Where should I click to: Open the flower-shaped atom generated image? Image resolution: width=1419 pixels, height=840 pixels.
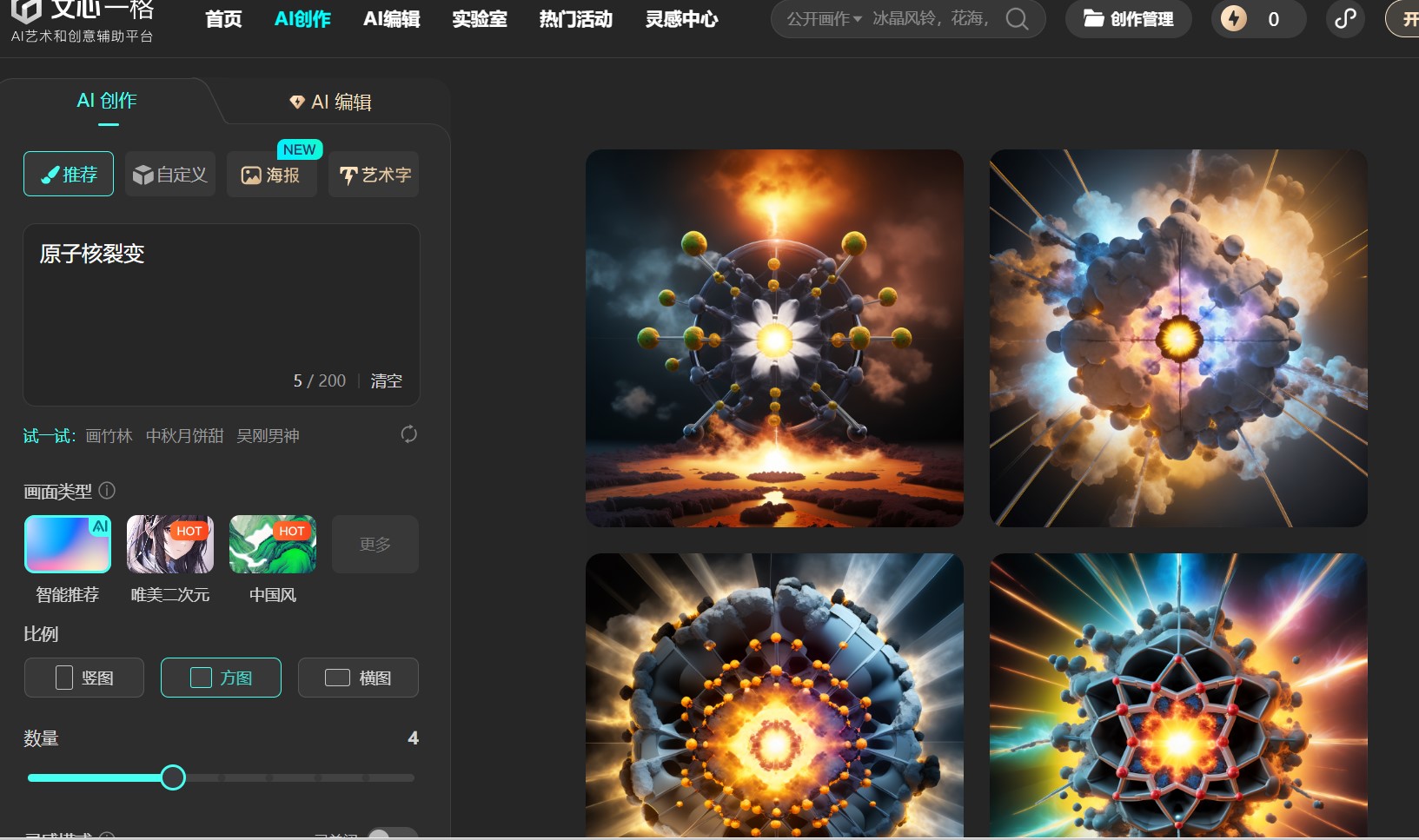point(774,338)
